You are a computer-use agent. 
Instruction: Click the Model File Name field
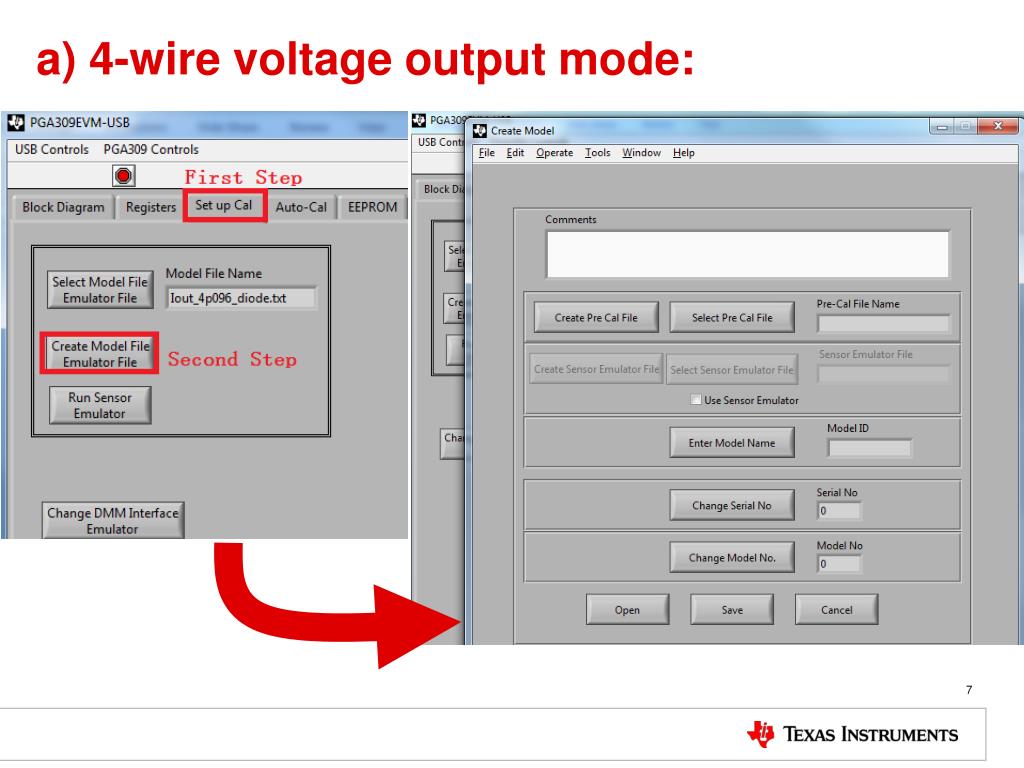[241, 298]
